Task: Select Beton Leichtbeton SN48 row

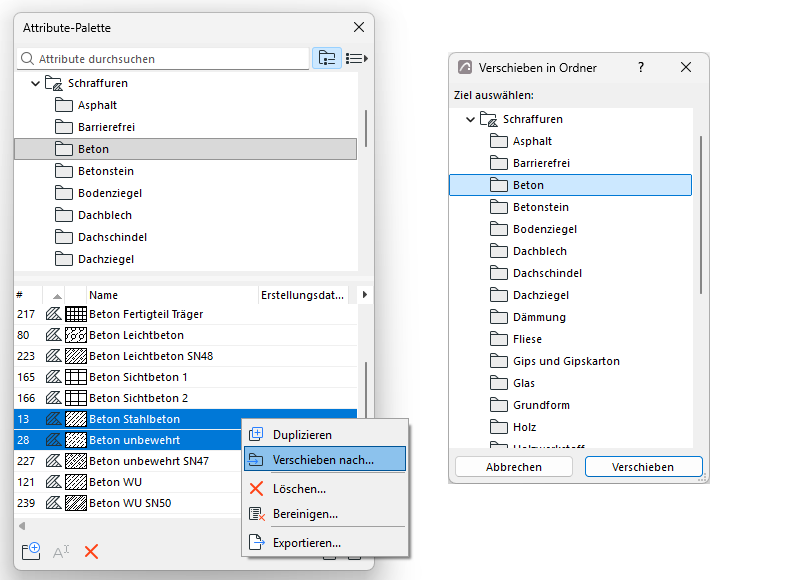Action: pos(186,356)
